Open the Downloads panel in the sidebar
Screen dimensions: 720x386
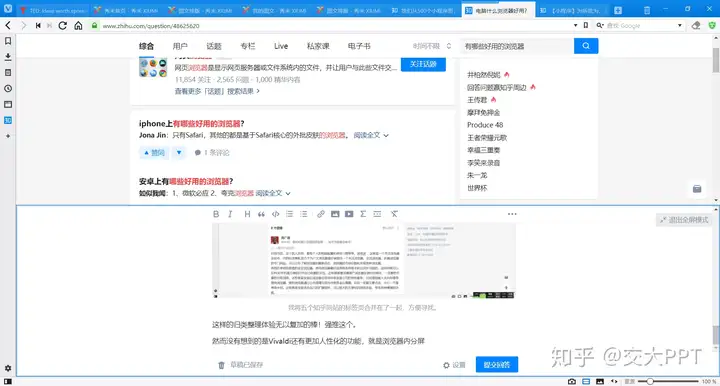(x=8, y=57)
